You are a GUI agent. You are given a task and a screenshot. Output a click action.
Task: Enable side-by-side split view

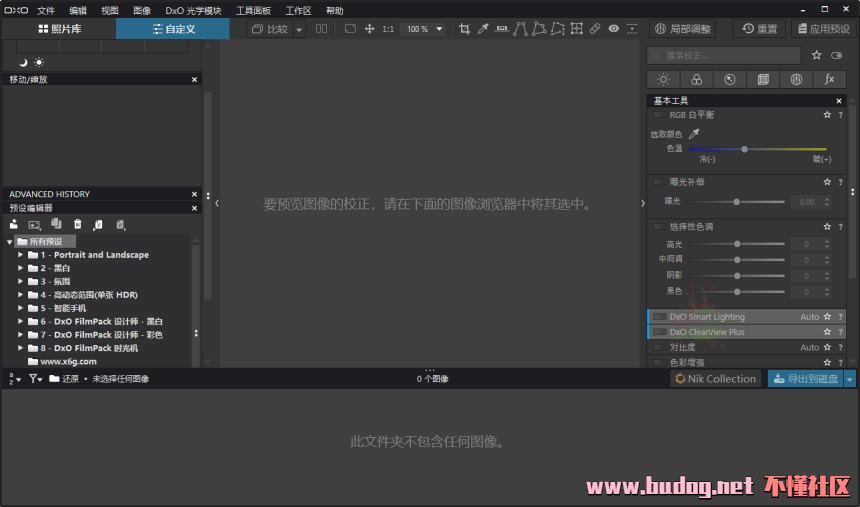click(321, 29)
